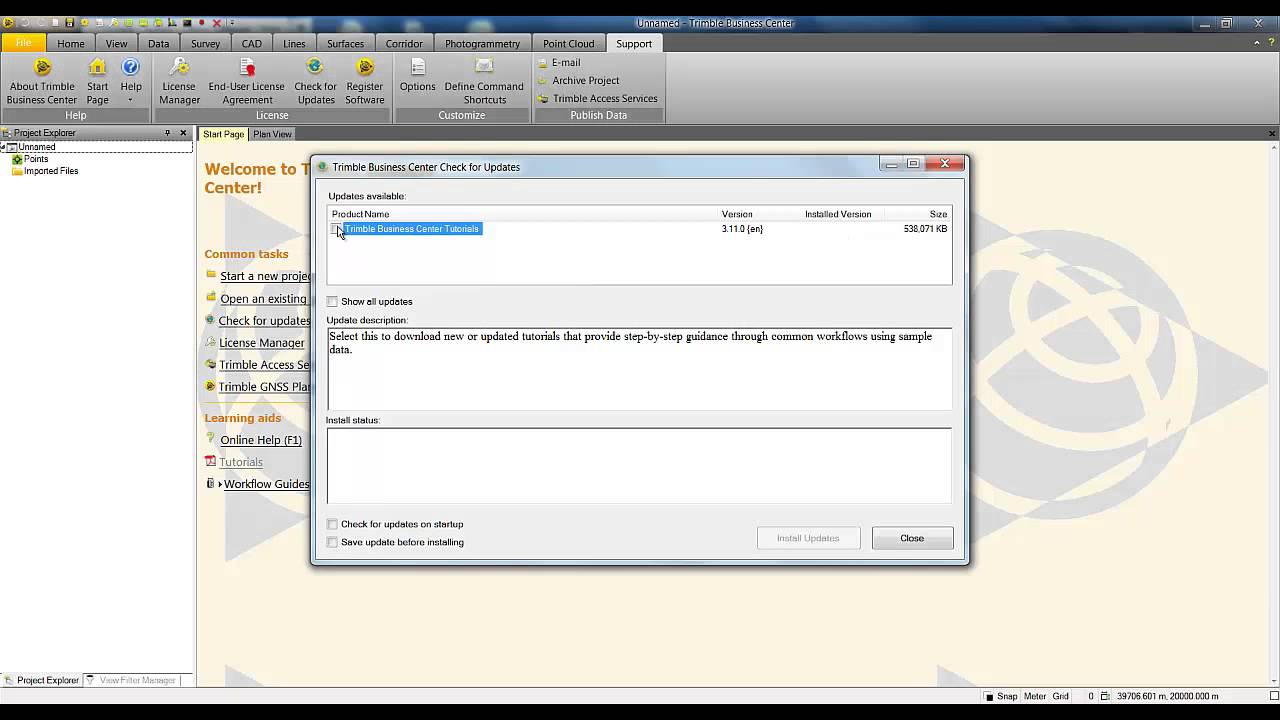Enable Show all updates
Screen dimensions: 1280x720
tap(332, 301)
